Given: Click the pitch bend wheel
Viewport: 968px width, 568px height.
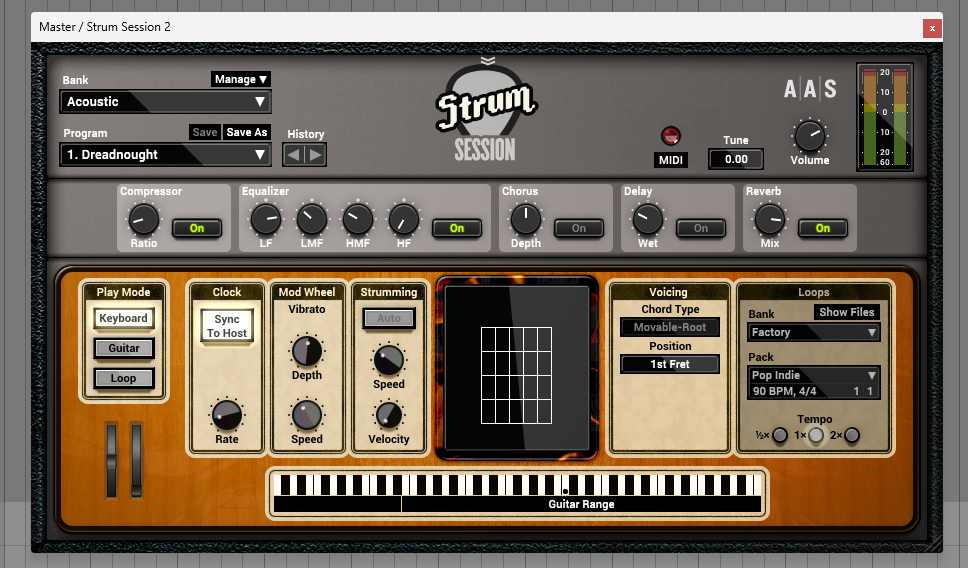Looking at the screenshot, I should point(112,460).
